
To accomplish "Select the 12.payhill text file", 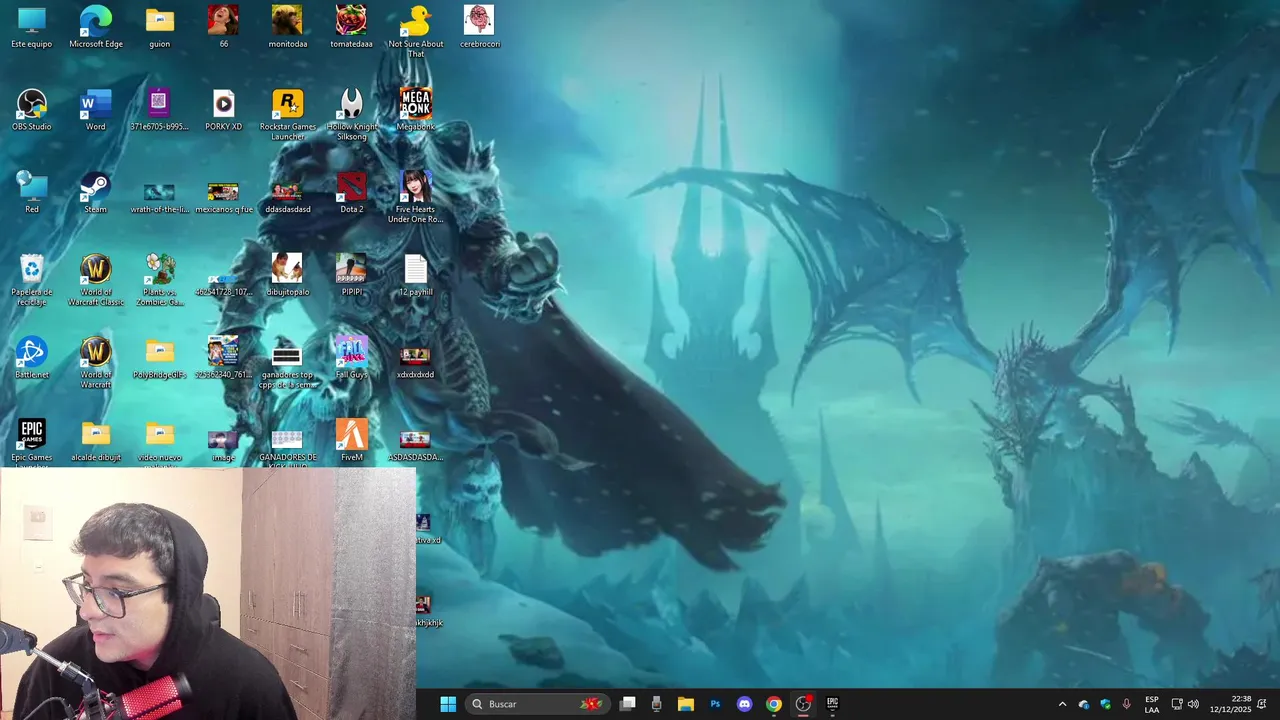I will [x=415, y=275].
